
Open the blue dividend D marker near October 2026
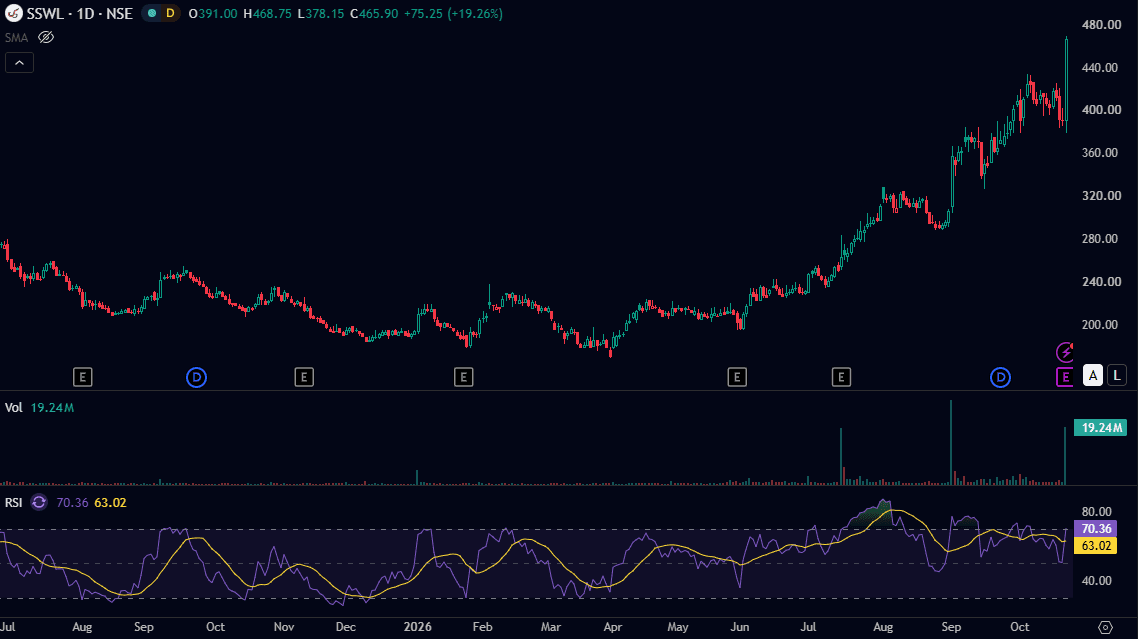[1001, 378]
